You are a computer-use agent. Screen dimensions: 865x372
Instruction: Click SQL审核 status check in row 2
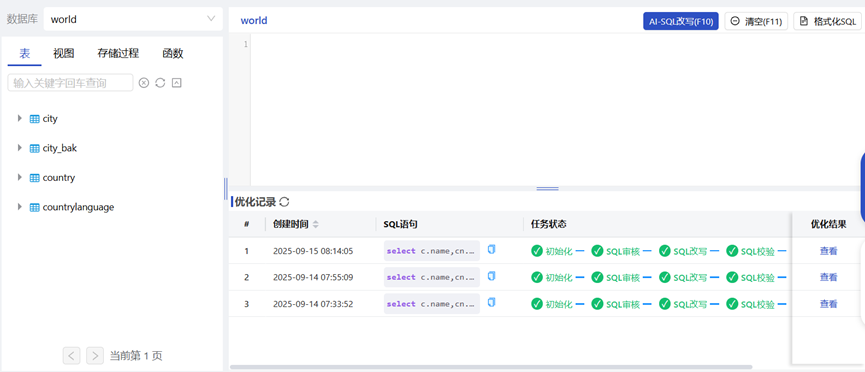tap(597, 277)
